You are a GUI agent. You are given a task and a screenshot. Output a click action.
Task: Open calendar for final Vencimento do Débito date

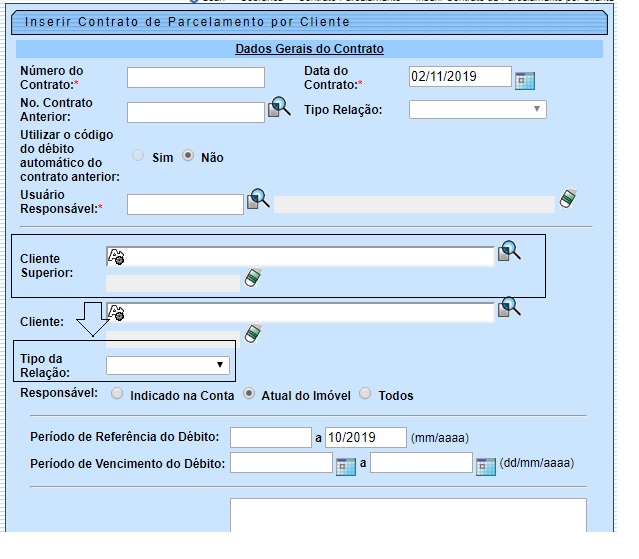coord(486,465)
